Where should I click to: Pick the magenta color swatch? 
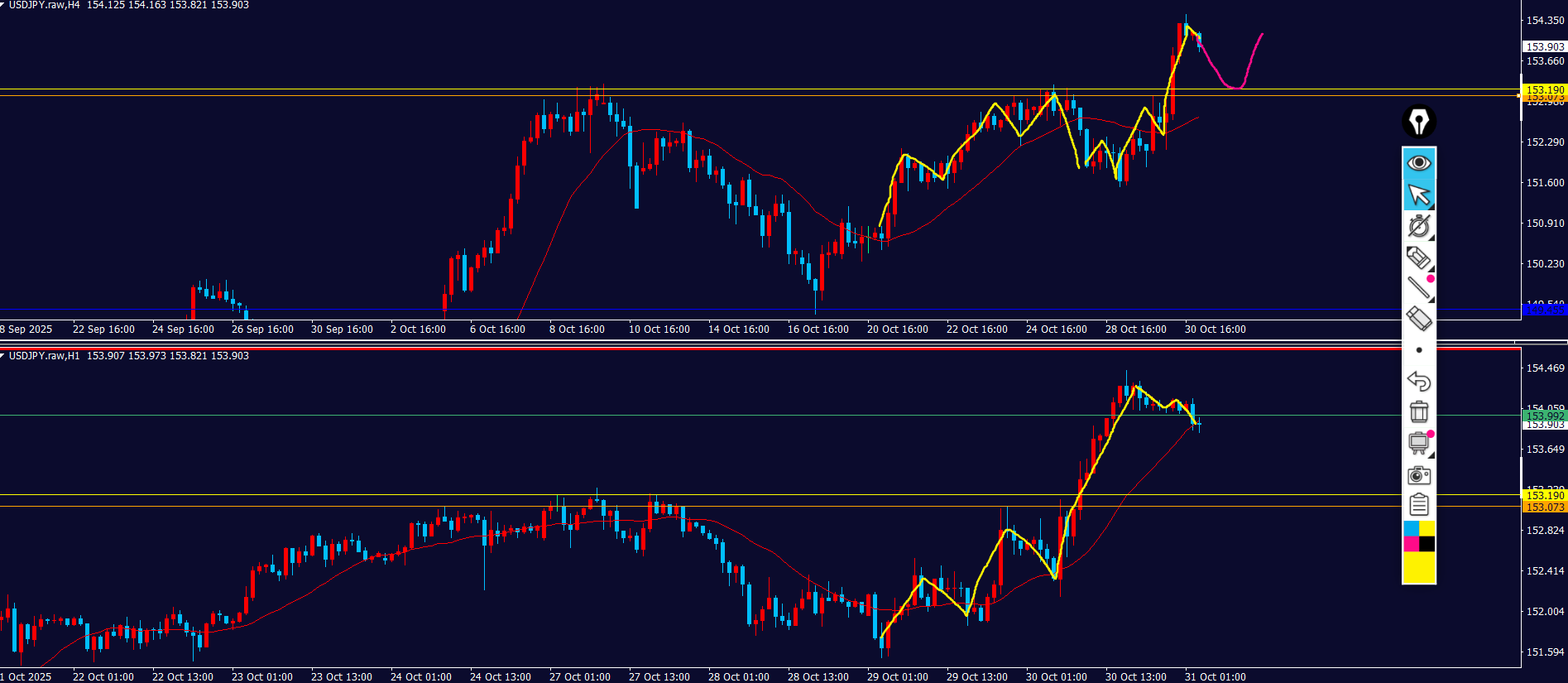point(1411,544)
